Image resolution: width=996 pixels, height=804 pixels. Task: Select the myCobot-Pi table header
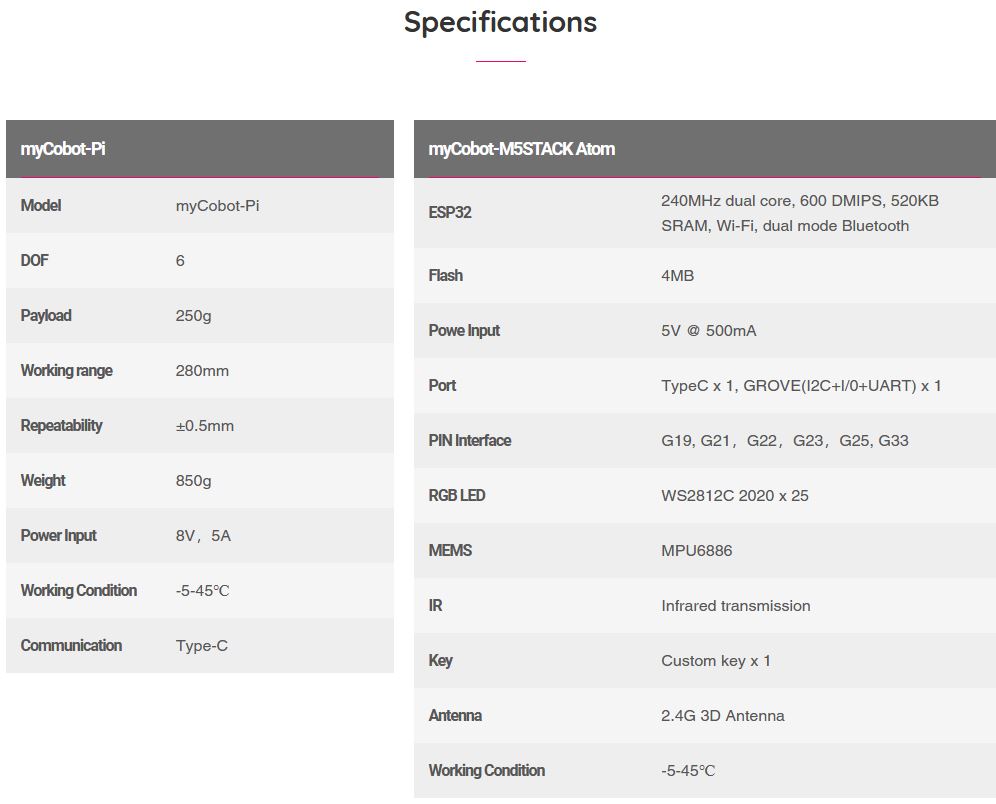click(63, 149)
